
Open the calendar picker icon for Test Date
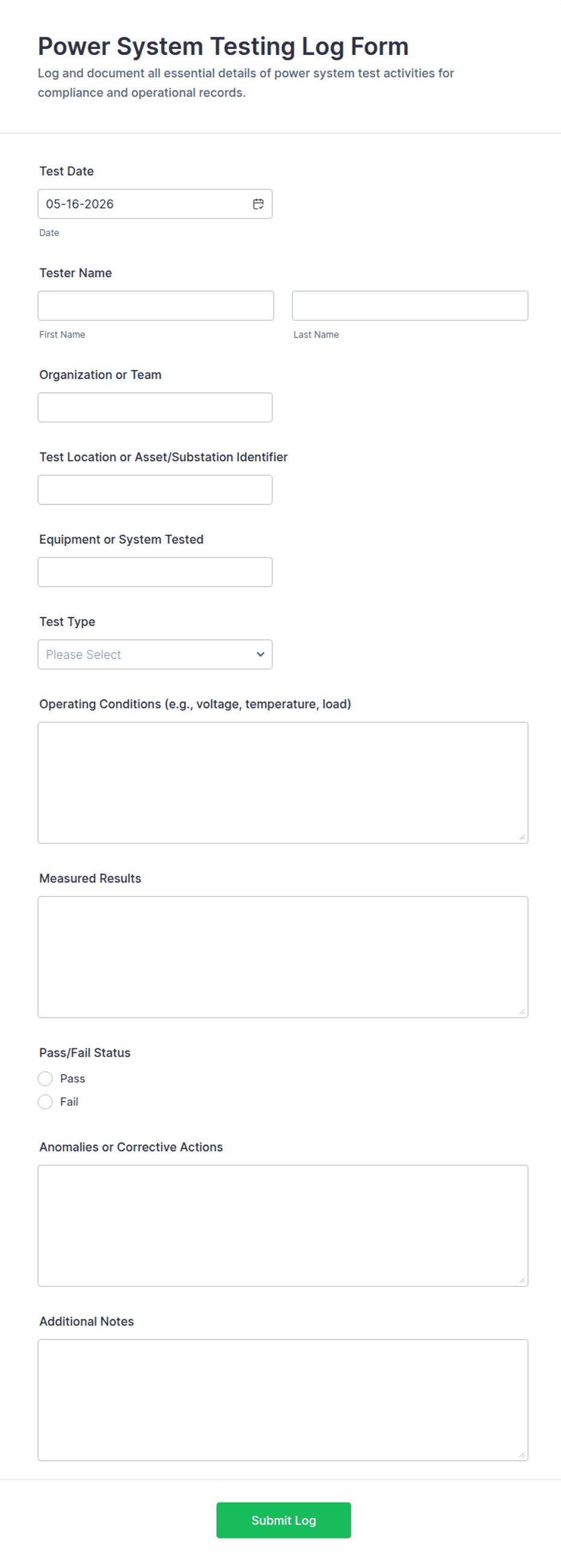pyautogui.click(x=258, y=204)
